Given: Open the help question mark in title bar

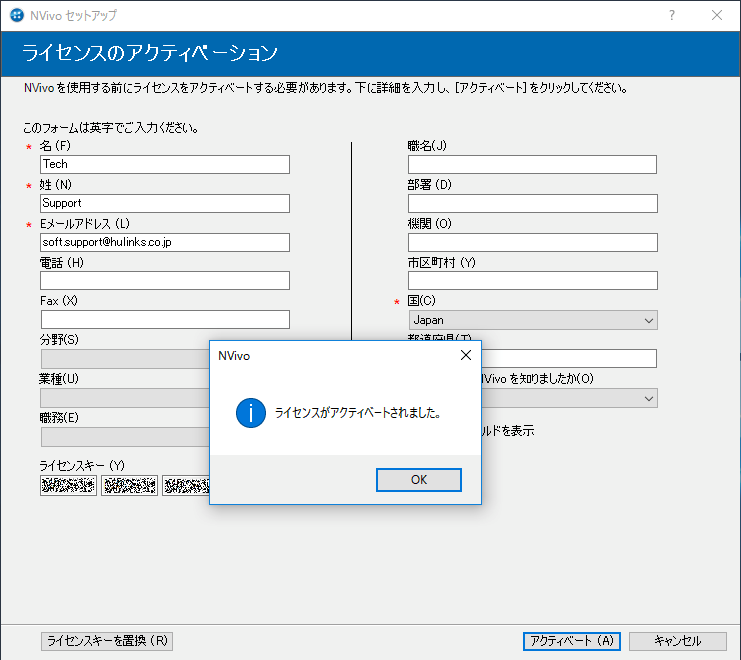Looking at the screenshot, I should pyautogui.click(x=672, y=15).
